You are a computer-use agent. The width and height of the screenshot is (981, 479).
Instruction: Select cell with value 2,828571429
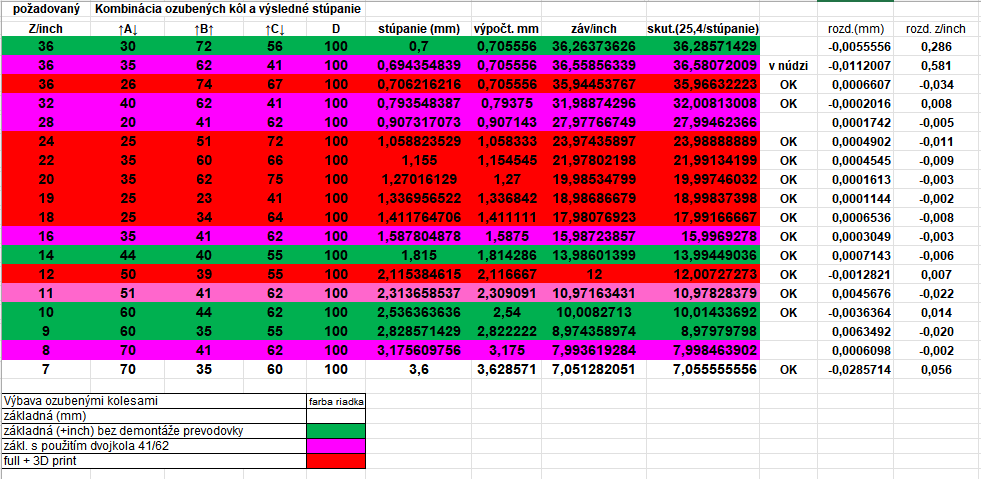(x=419, y=330)
